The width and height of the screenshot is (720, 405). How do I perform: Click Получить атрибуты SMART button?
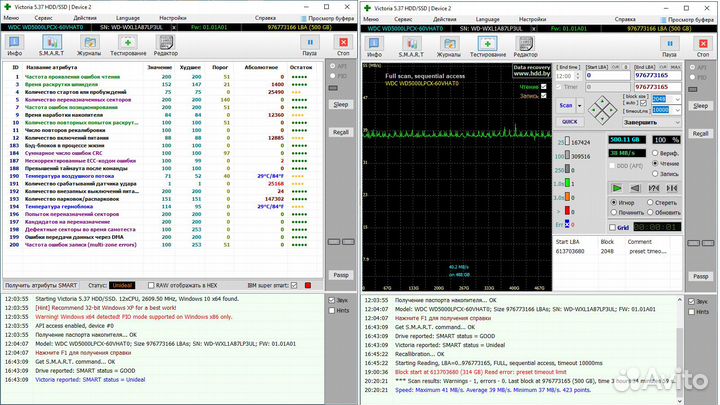[x=41, y=285]
